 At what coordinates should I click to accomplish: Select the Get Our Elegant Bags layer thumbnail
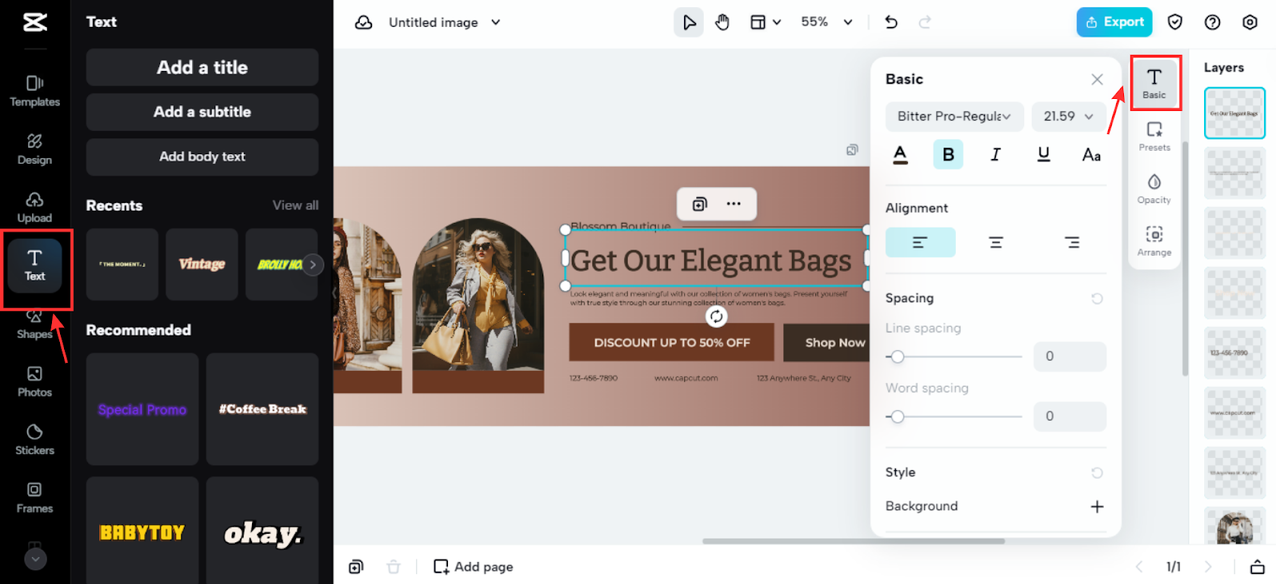[x=1235, y=113]
